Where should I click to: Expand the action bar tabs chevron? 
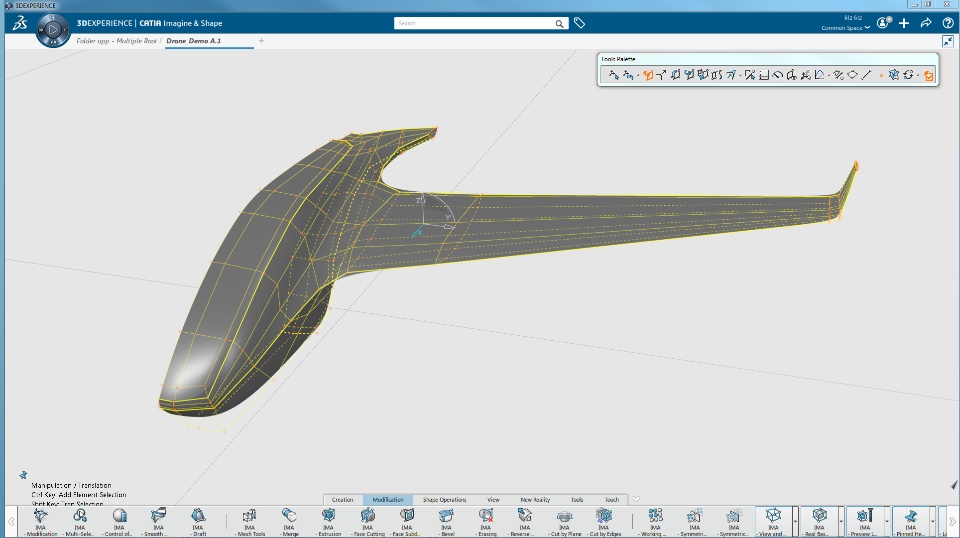point(636,499)
